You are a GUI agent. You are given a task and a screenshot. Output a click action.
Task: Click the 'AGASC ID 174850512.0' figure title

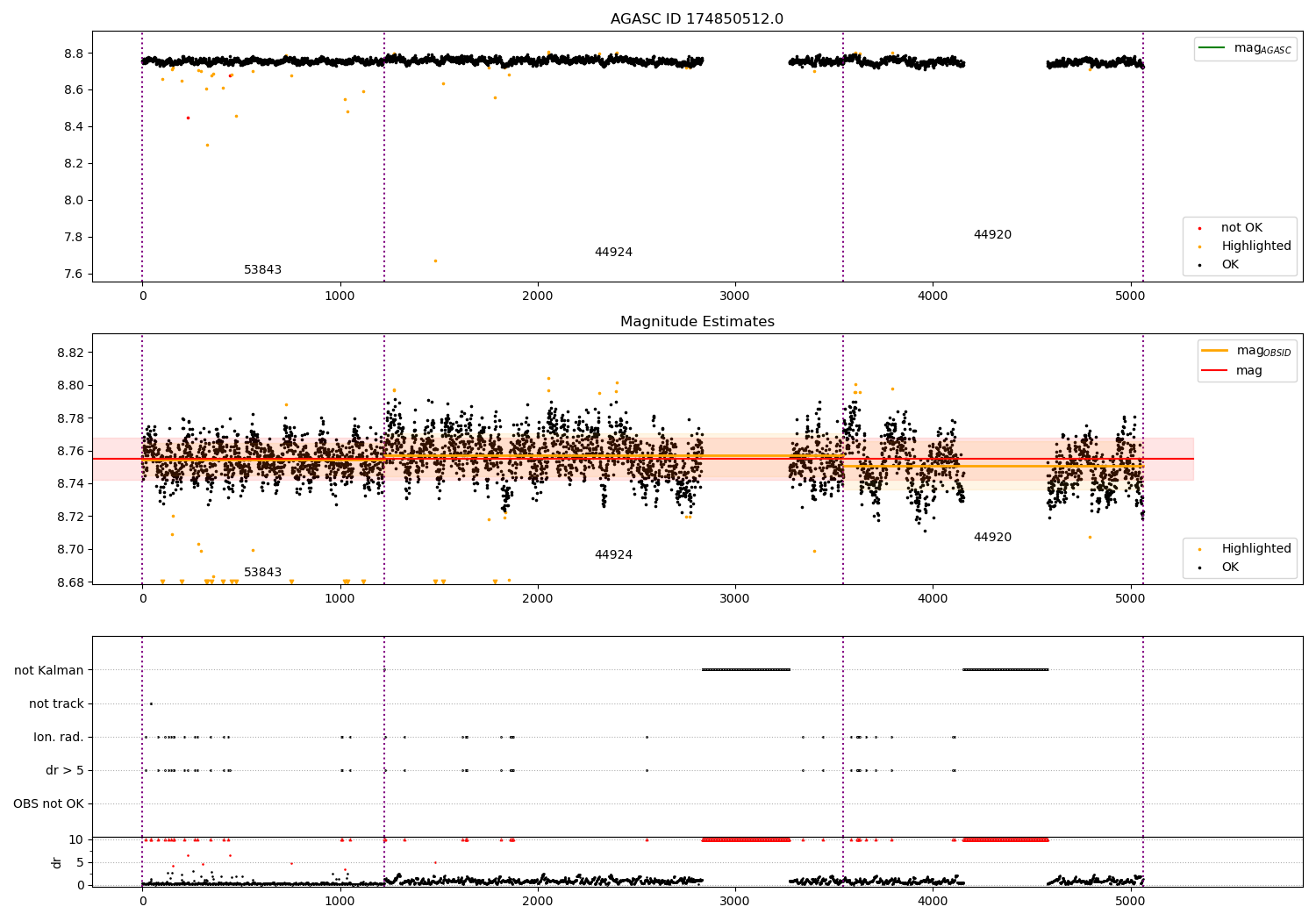[x=697, y=19]
